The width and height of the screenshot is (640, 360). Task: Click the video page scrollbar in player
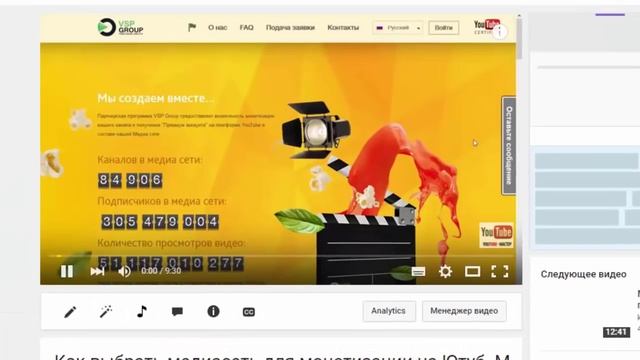point(519,39)
